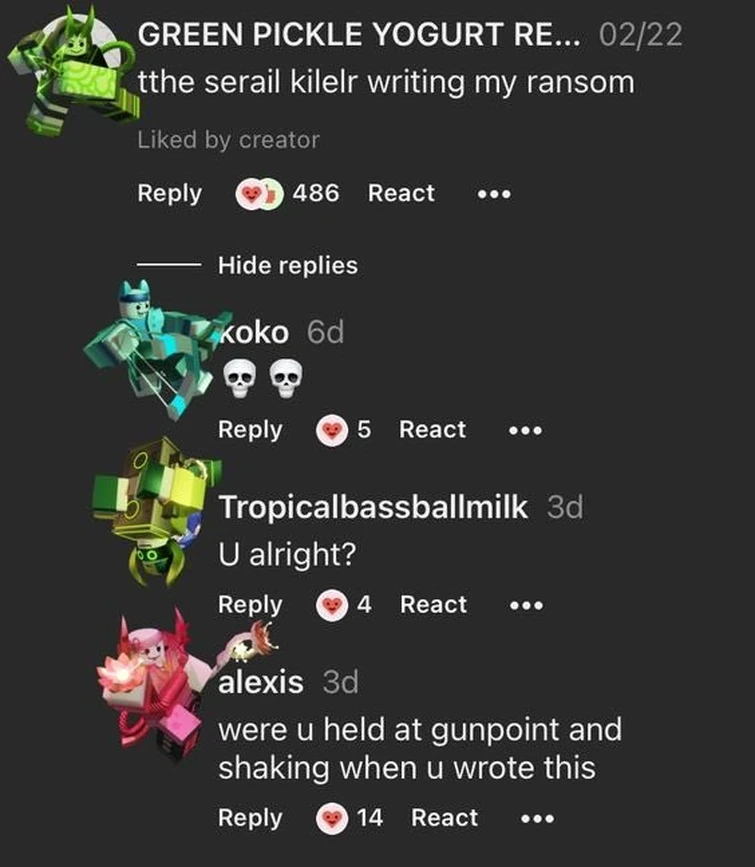Reply to alexis's gunpoint comment

pyautogui.click(x=250, y=818)
